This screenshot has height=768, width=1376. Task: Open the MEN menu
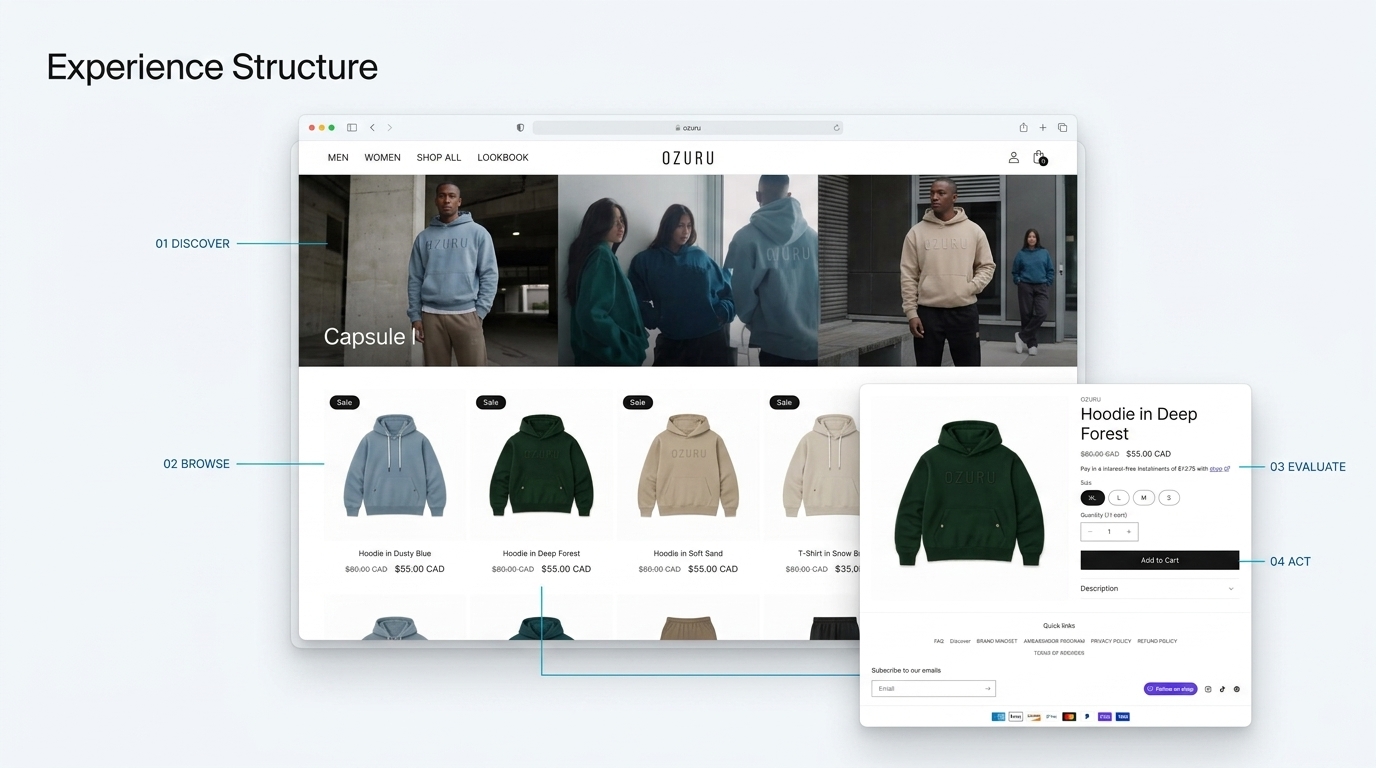point(338,158)
